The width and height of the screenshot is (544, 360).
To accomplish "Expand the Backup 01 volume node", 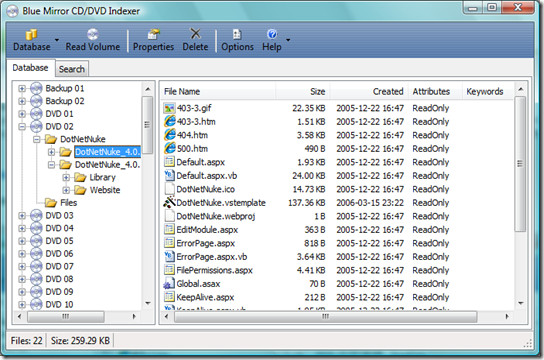I will click(x=22, y=88).
